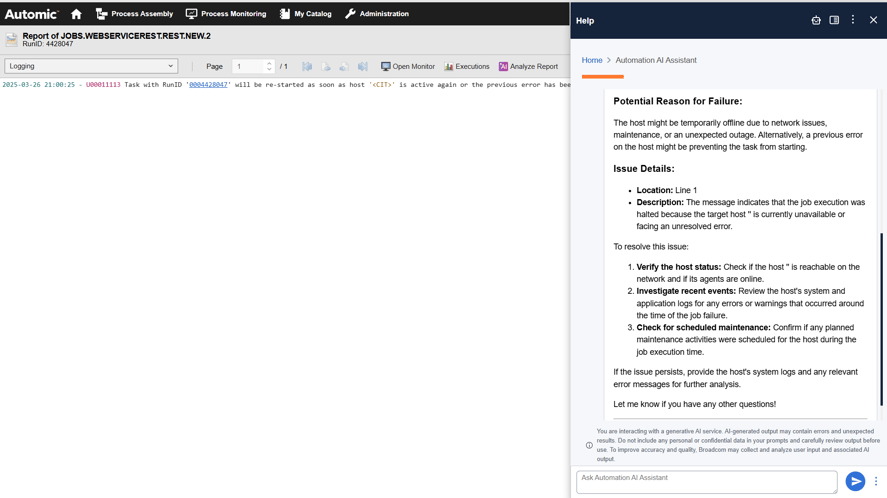Send message with the blue arrow button
Viewport: 887px width, 498px height.
[855, 482]
